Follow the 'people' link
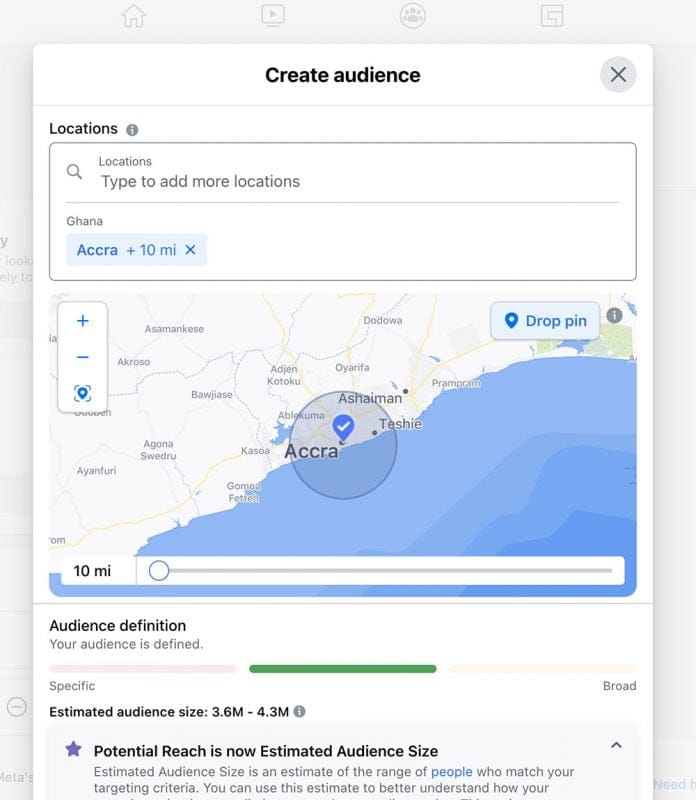The image size is (696, 800). pos(452,771)
